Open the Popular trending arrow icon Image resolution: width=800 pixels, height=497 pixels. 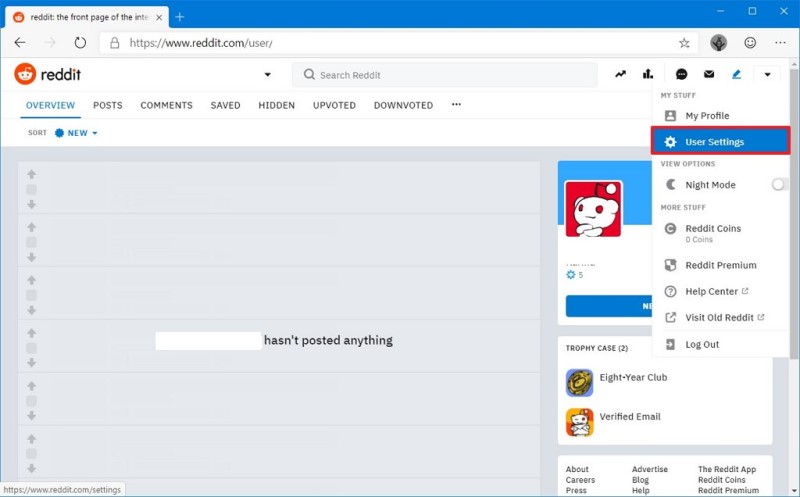coord(620,74)
